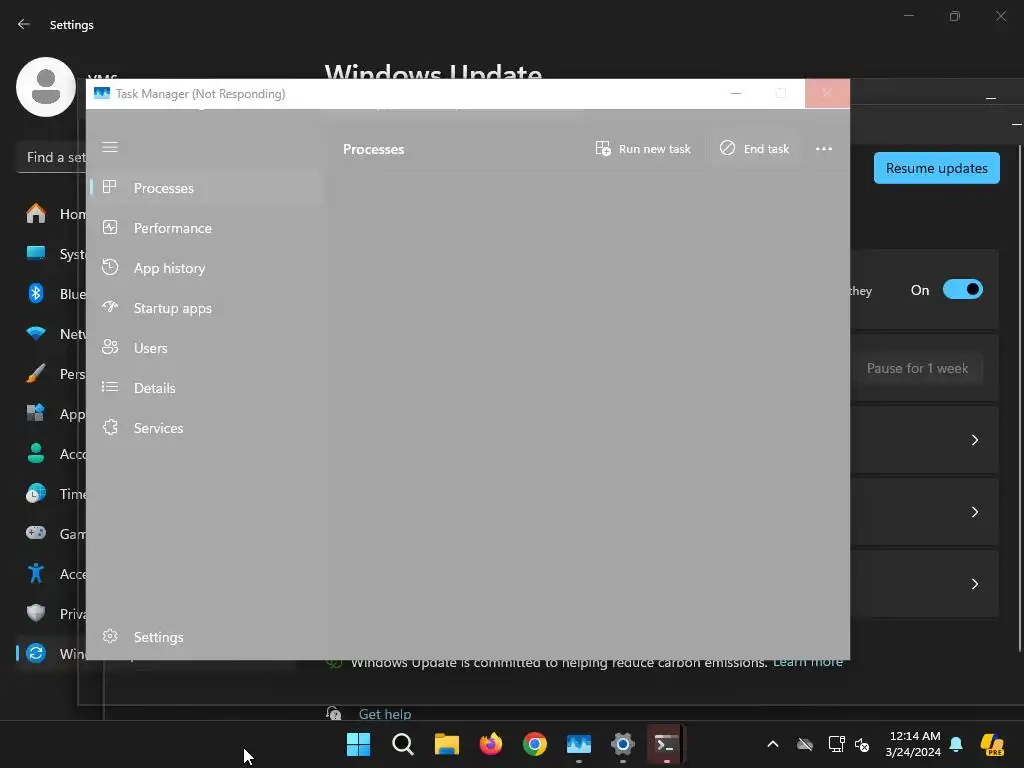Open the Personalization brush icon in Settings
The image size is (1024, 768).
(36, 374)
